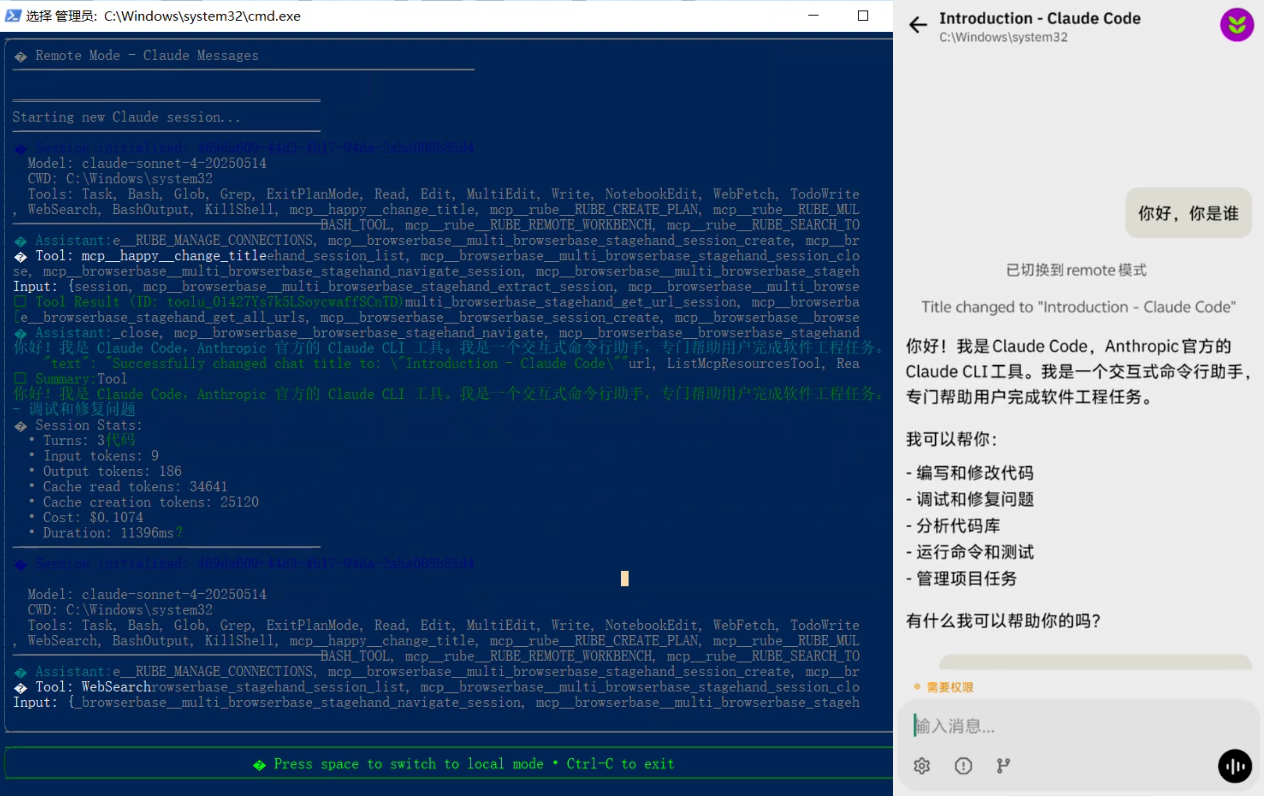Viewport: 1264px width, 796px height.
Task: Click the 管理项目任务 list item
Action: 962,578
